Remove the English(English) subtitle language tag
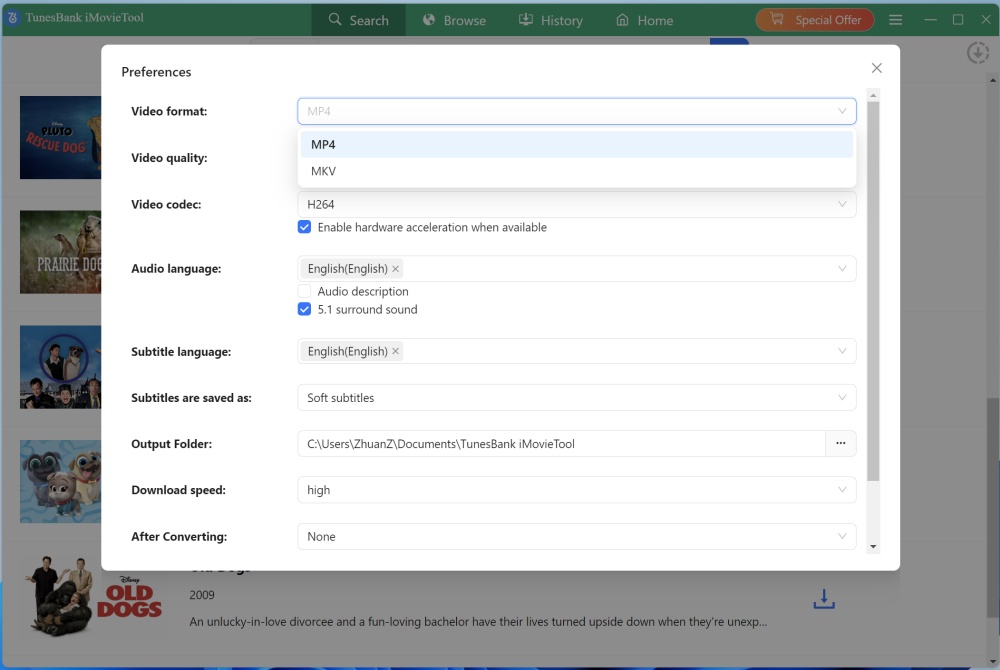This screenshot has width=1000, height=670. point(396,351)
